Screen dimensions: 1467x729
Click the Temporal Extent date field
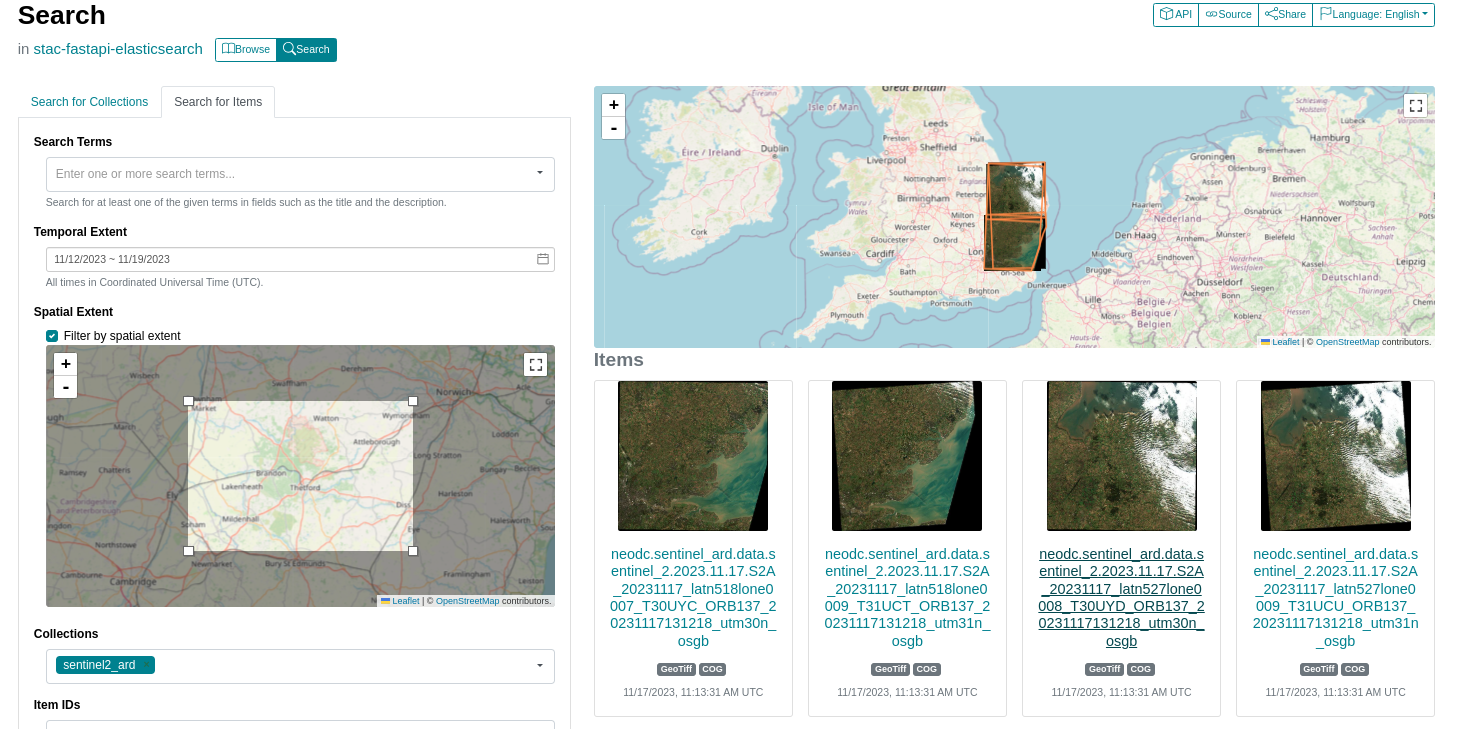tap(300, 259)
